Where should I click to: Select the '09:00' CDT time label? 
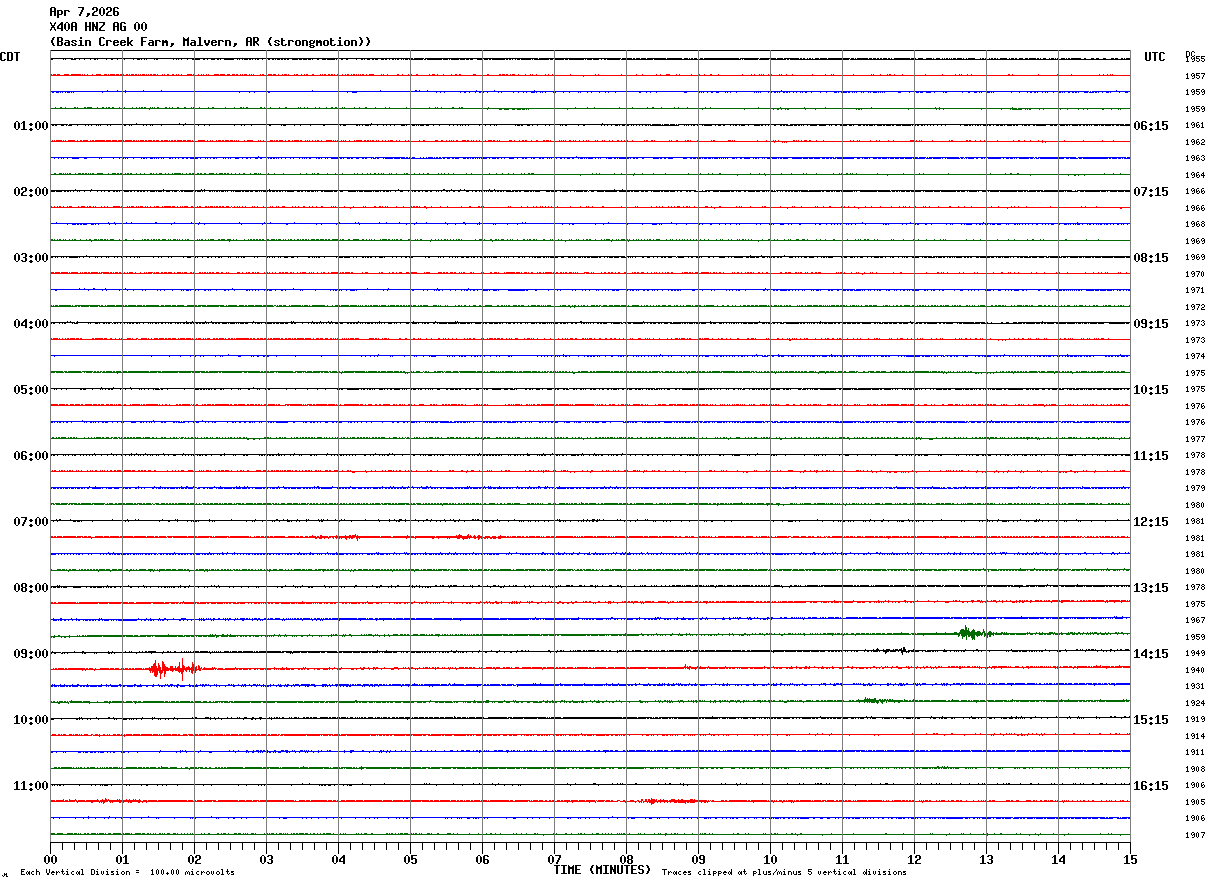pos(31,654)
